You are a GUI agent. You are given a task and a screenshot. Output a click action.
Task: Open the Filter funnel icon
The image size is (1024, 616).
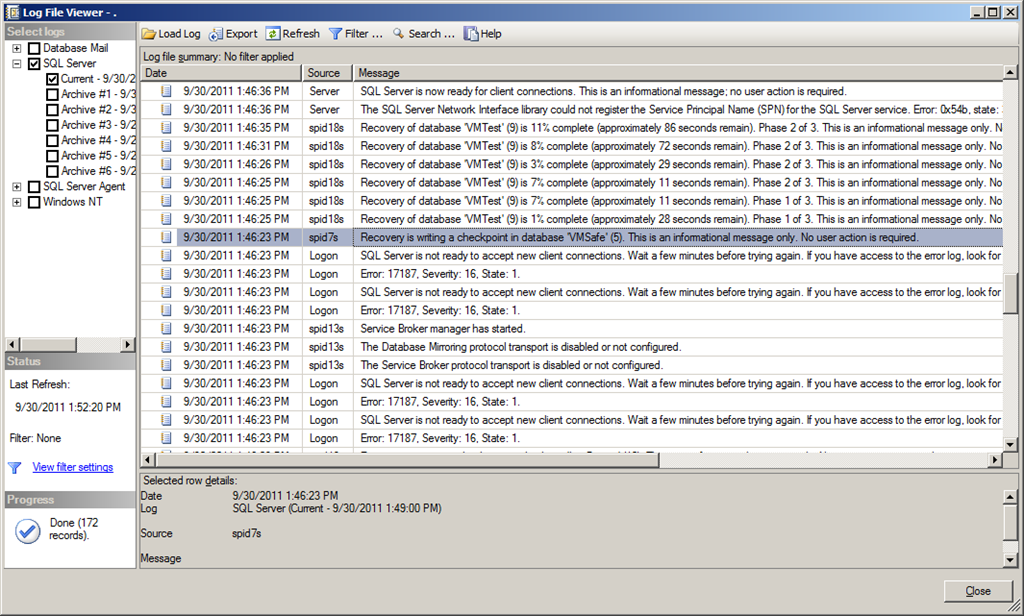pos(335,34)
